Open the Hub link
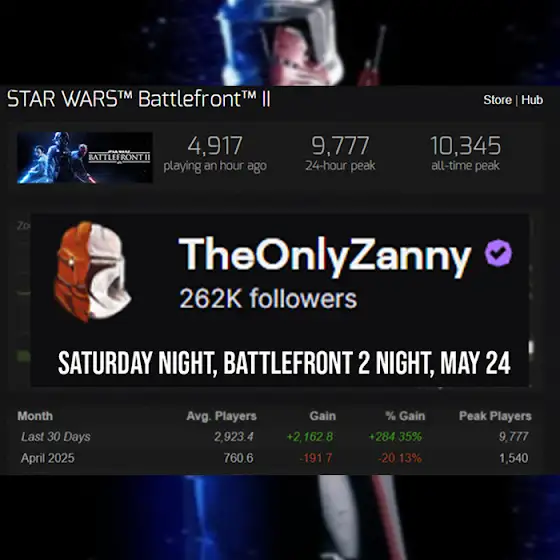Viewport: 560px width, 560px height. [532, 100]
